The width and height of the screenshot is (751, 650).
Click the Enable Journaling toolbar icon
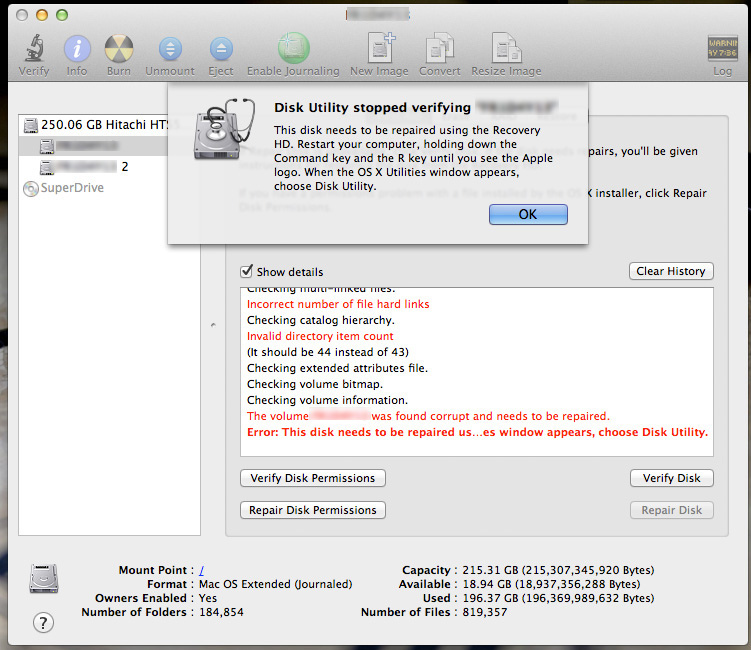(293, 48)
